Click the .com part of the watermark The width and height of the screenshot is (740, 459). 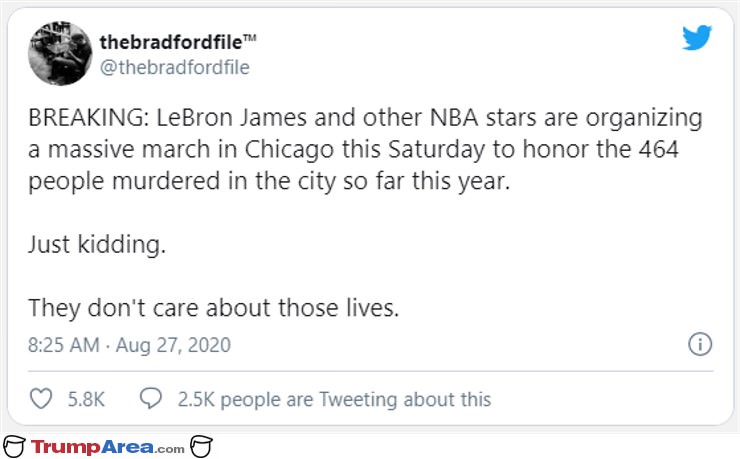169,449
